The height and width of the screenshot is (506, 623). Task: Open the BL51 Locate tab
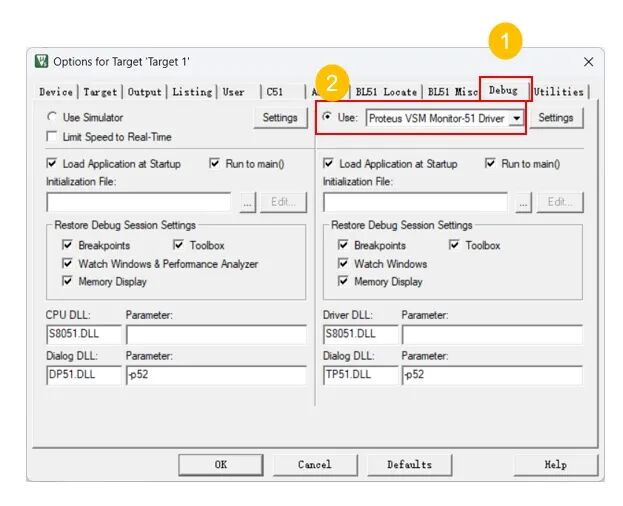click(386, 92)
